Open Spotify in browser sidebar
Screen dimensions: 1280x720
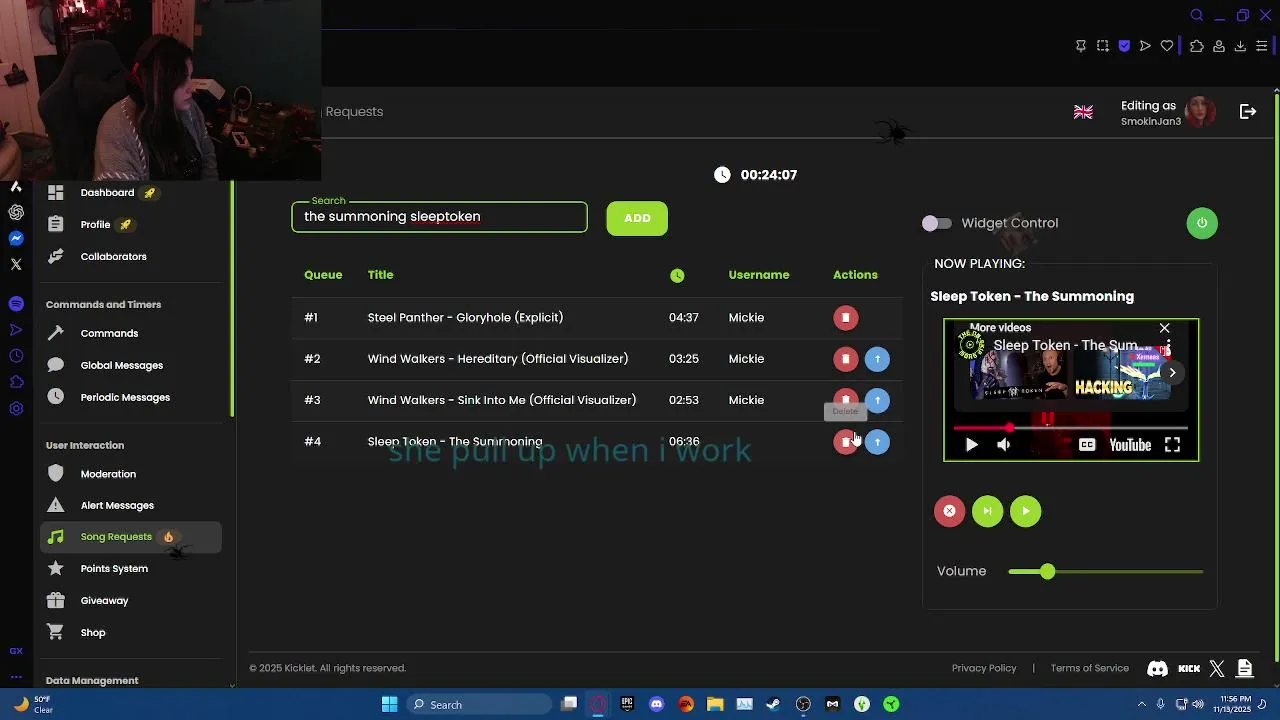(16, 303)
